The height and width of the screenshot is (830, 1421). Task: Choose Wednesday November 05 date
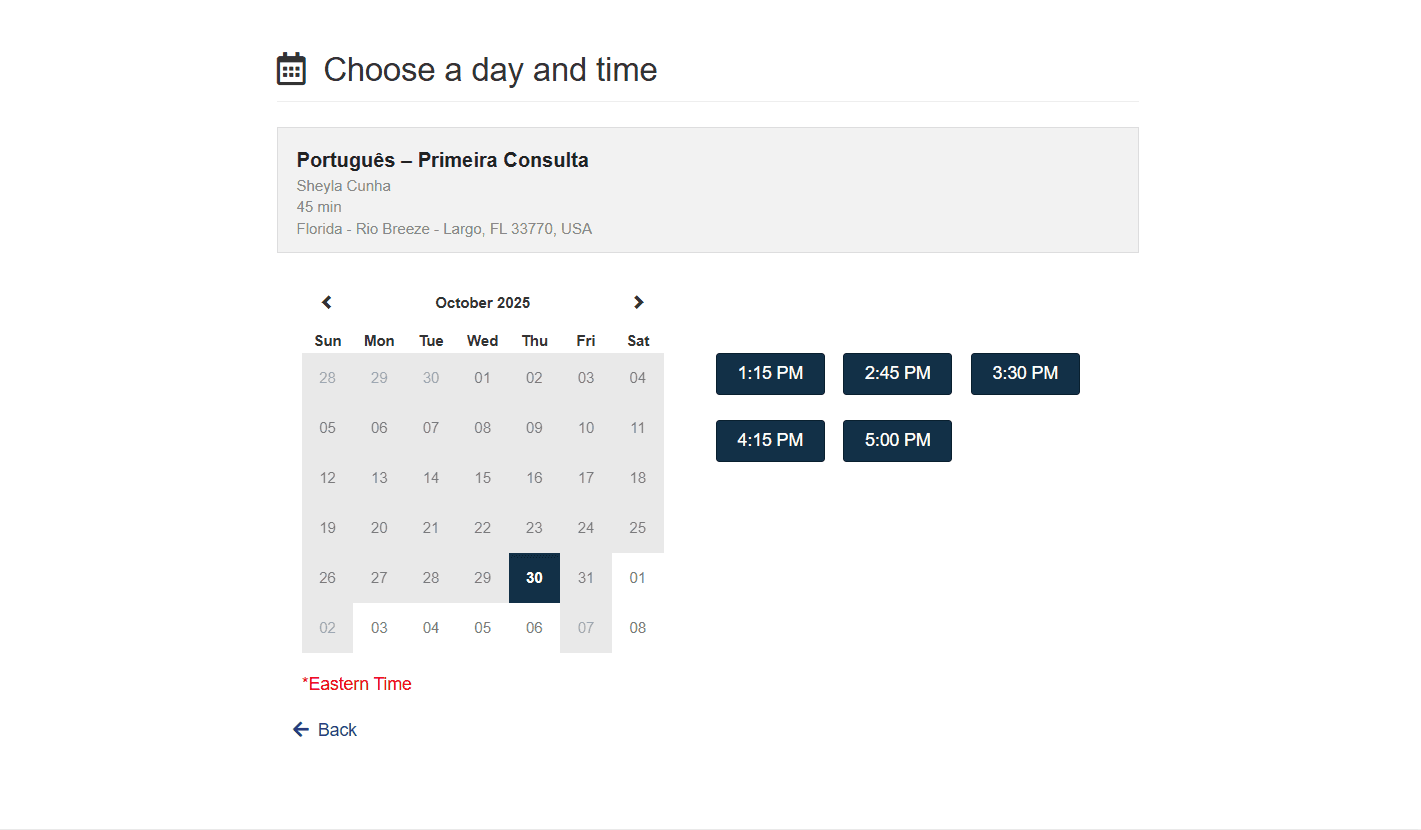483,628
